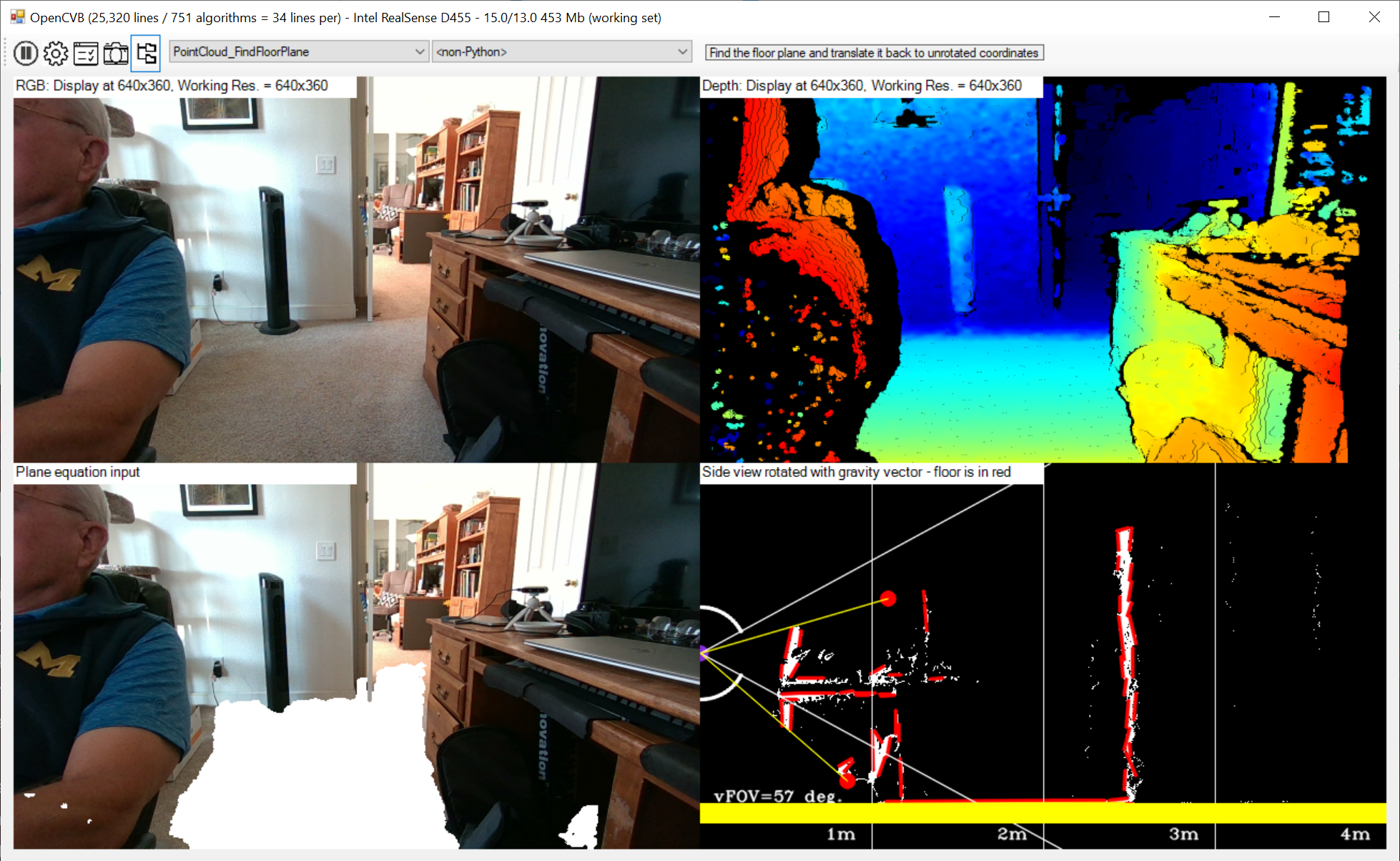
Task: Expand the PointCloud_FindFloorPlane algorithm dropdown
Action: pos(420,51)
